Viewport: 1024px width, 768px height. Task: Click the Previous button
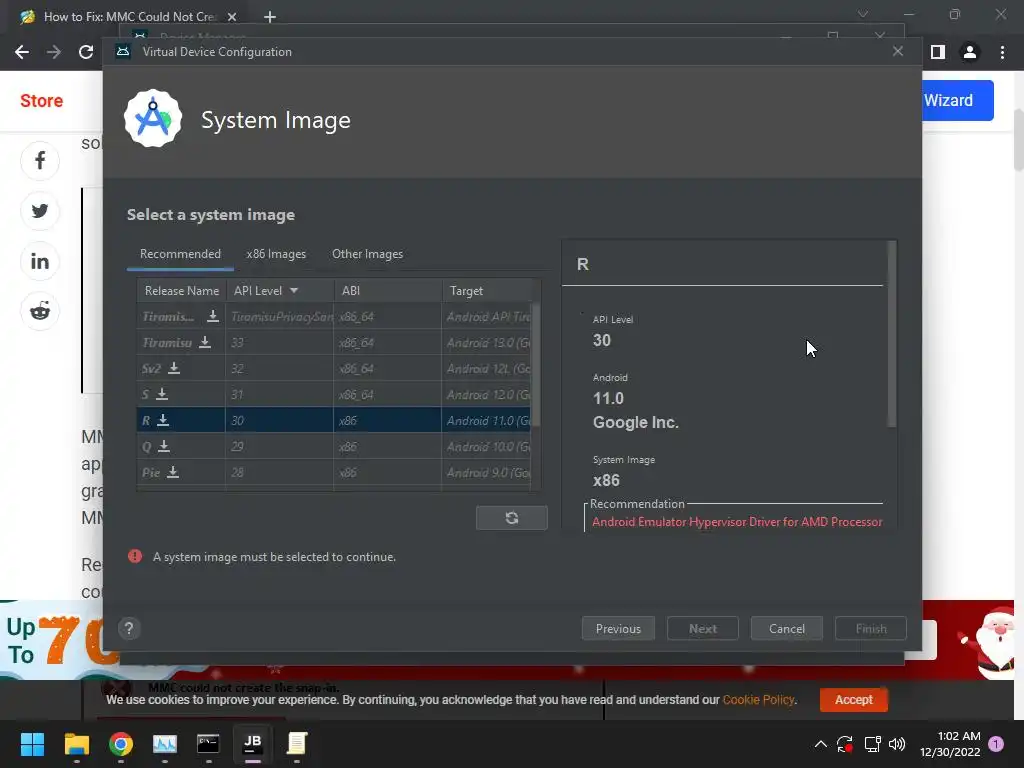click(618, 628)
